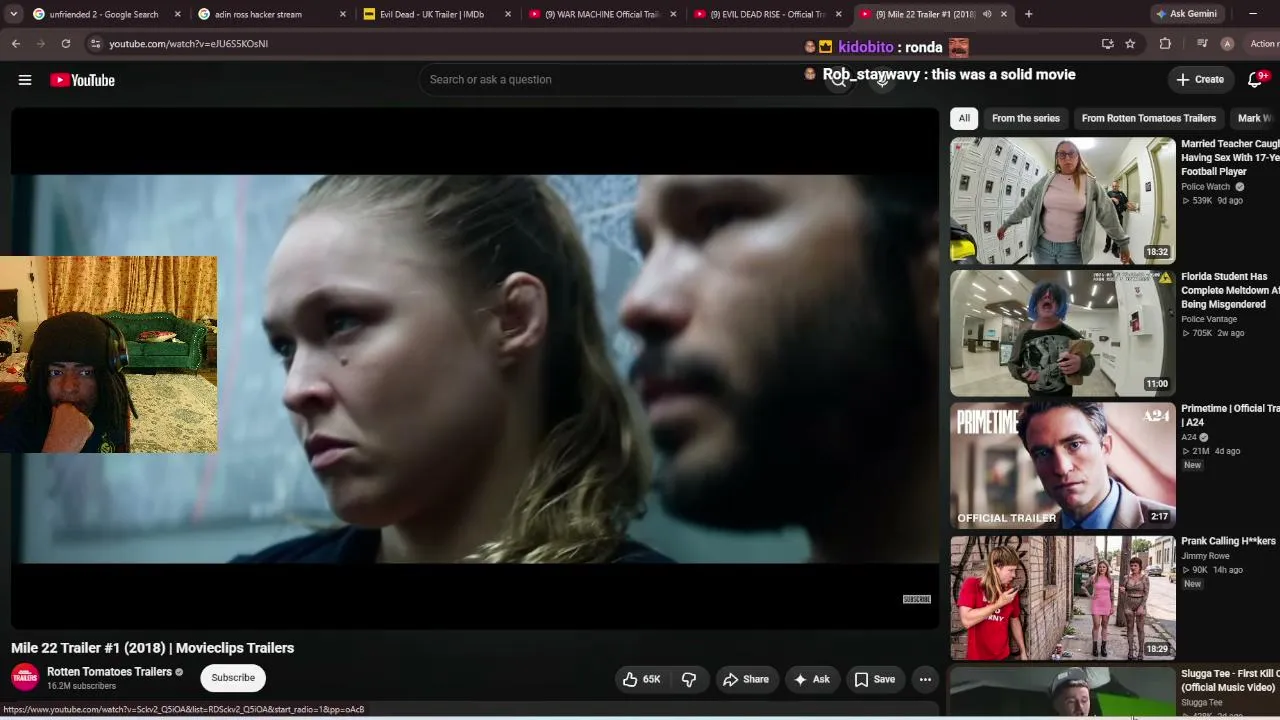The height and width of the screenshot is (720, 1280).
Task: Click the install app icon in address bar
Action: point(1107,44)
